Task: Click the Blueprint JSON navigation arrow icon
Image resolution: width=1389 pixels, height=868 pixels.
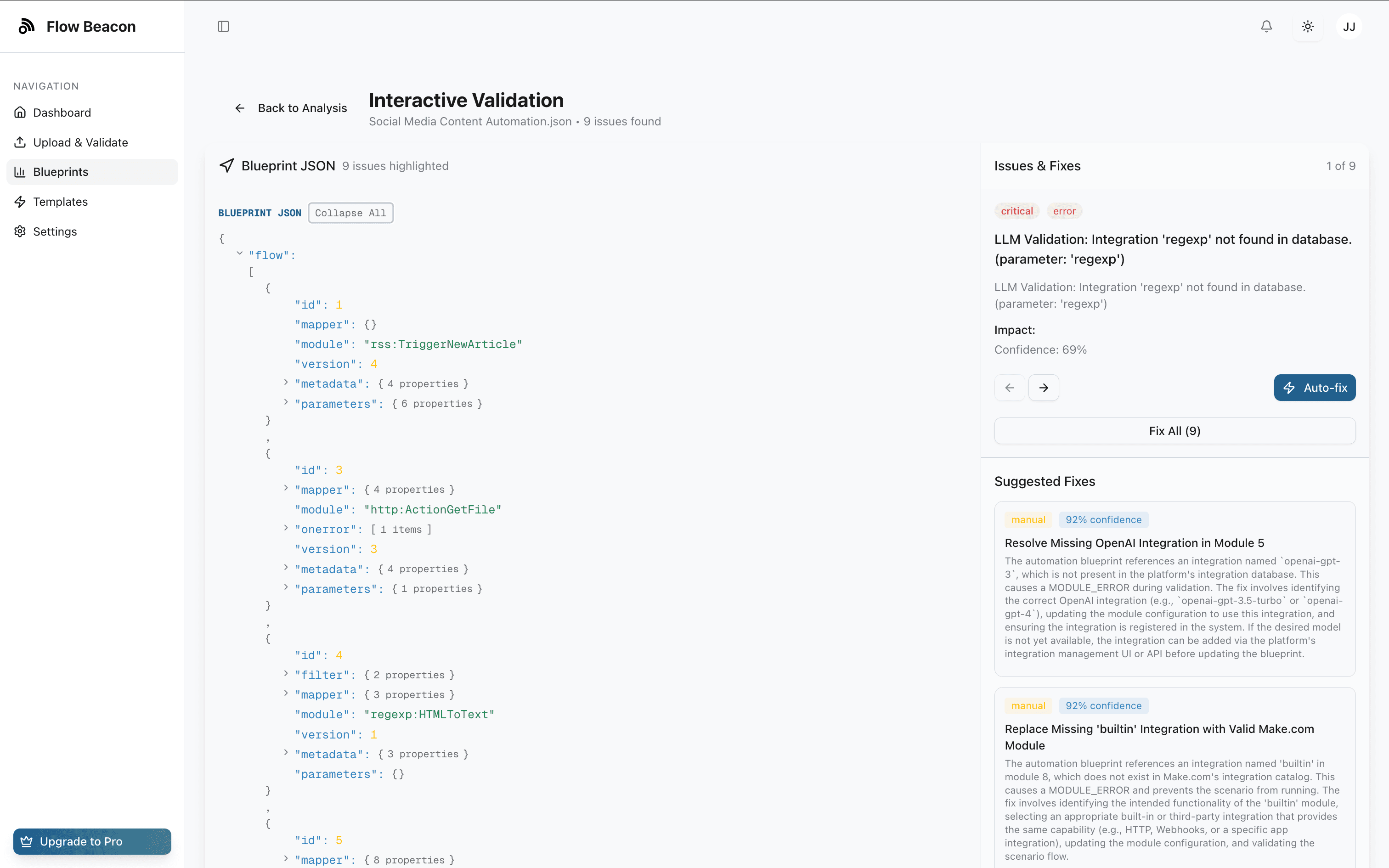Action: [227, 166]
